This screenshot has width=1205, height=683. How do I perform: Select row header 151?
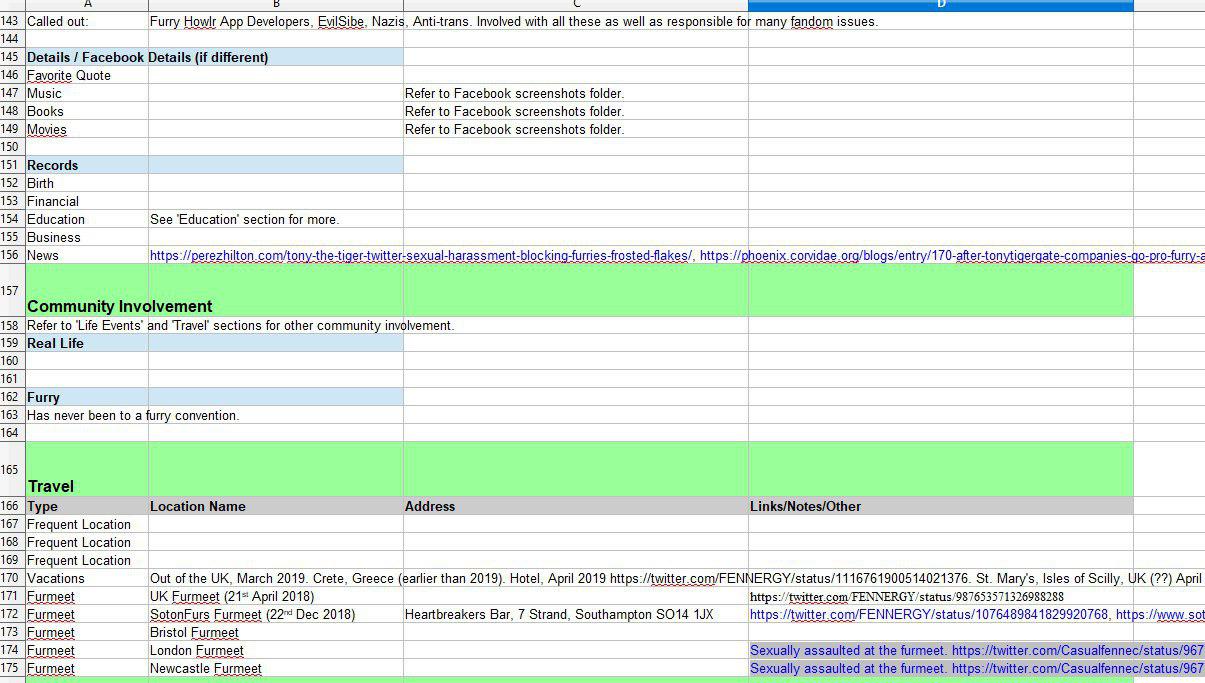(12, 165)
